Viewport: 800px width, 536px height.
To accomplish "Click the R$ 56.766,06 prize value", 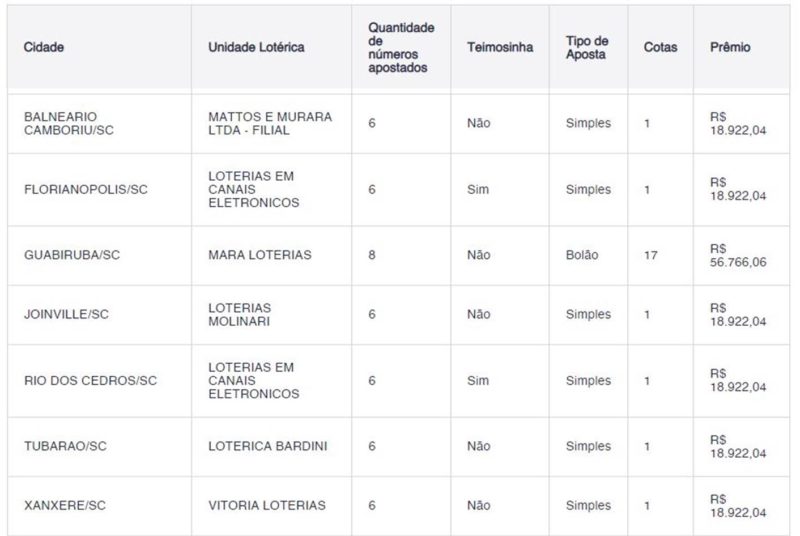I will point(738,256).
